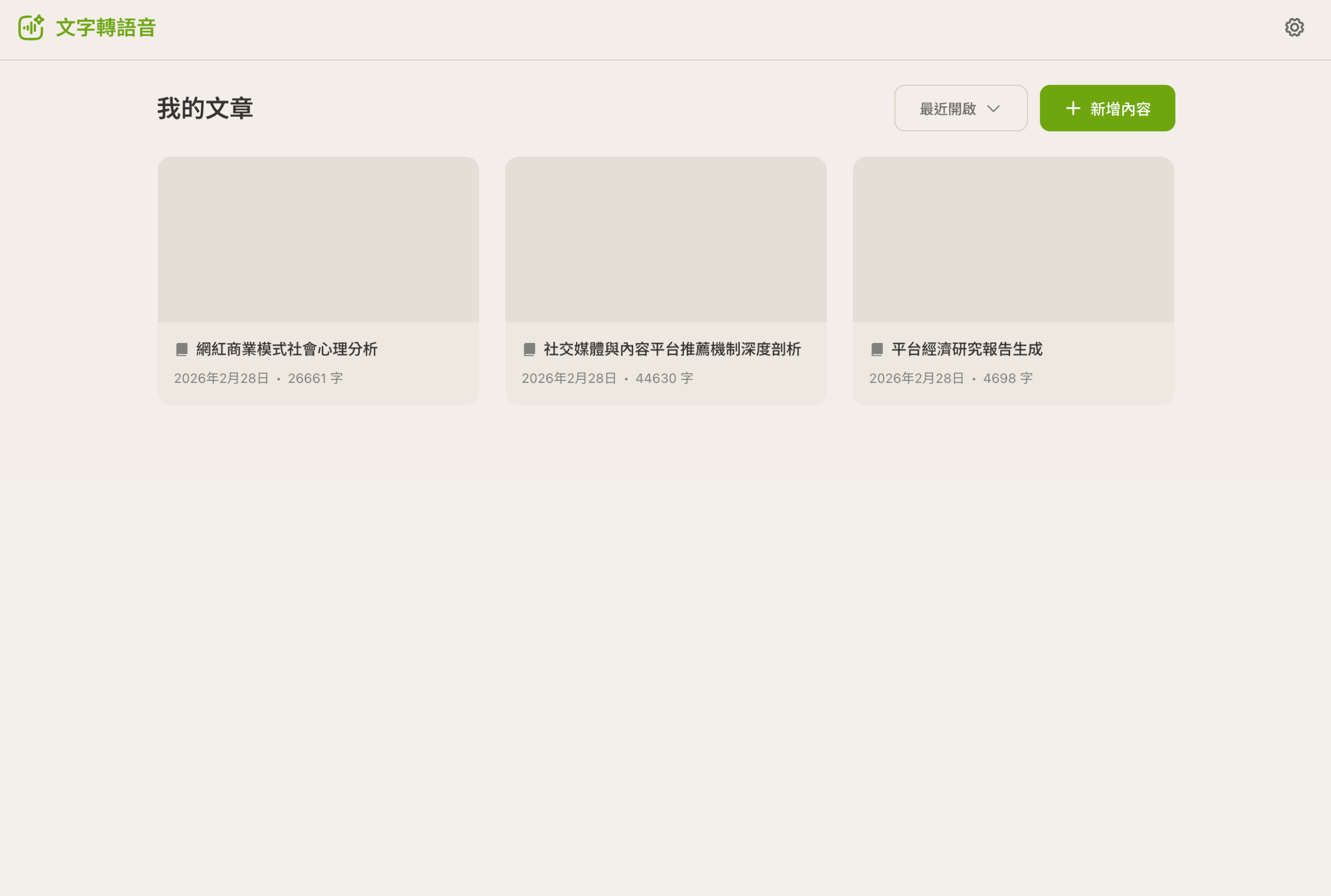
Task: Click book icon beside 網紅商業模式社會心理分析
Action: (182, 349)
